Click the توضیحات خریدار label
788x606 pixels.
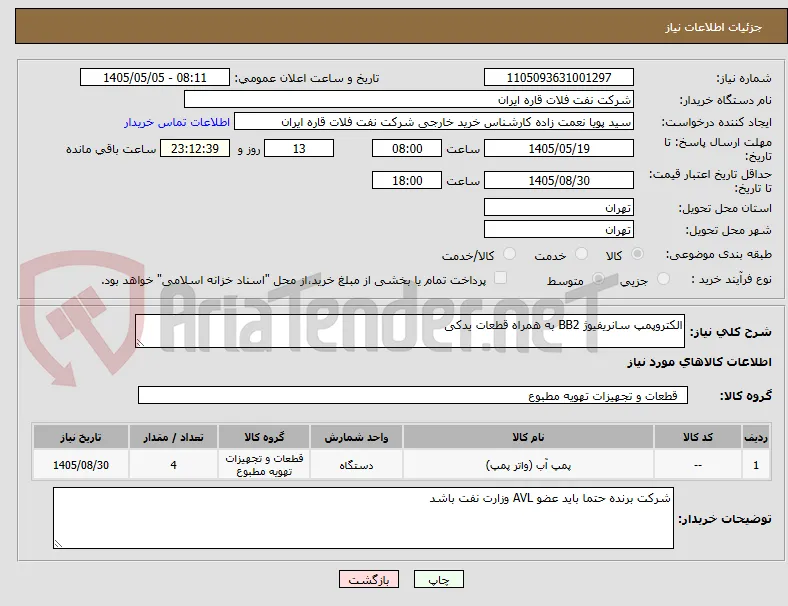725,519
